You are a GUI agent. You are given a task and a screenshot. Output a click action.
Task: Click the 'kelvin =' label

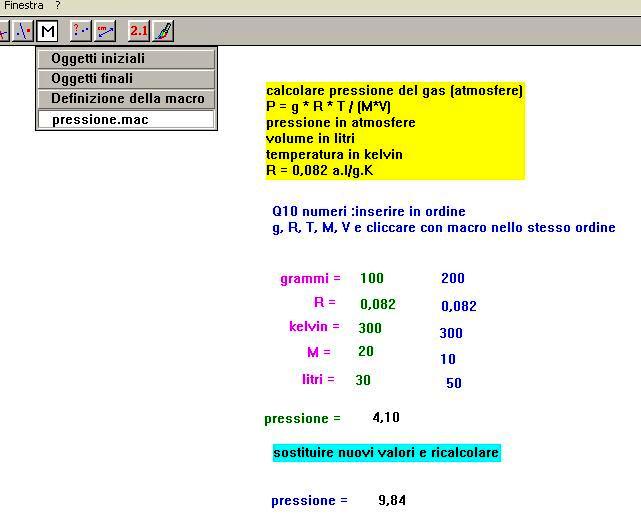pos(314,326)
